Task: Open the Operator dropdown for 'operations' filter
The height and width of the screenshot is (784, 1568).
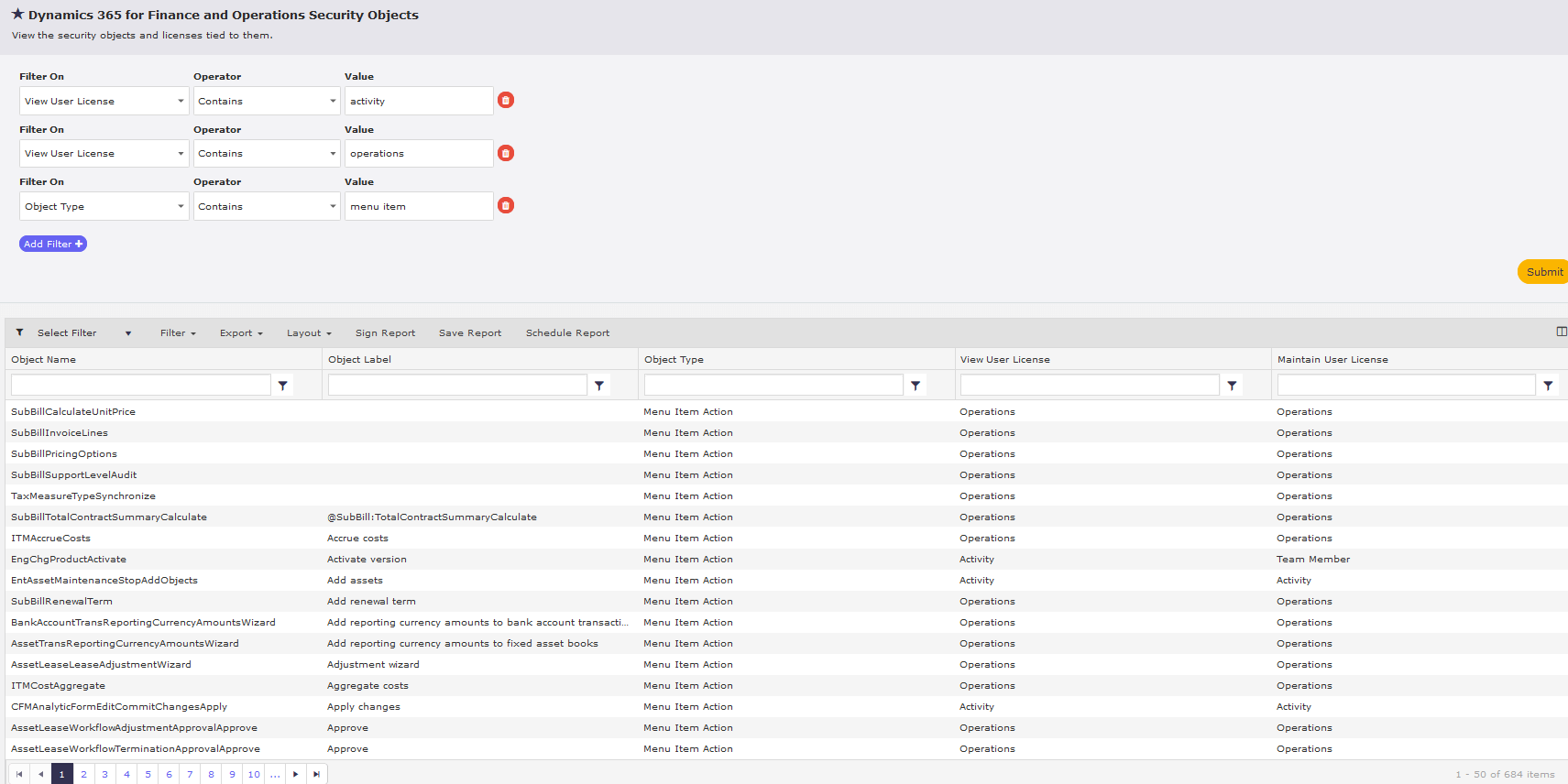Action: pos(267,153)
